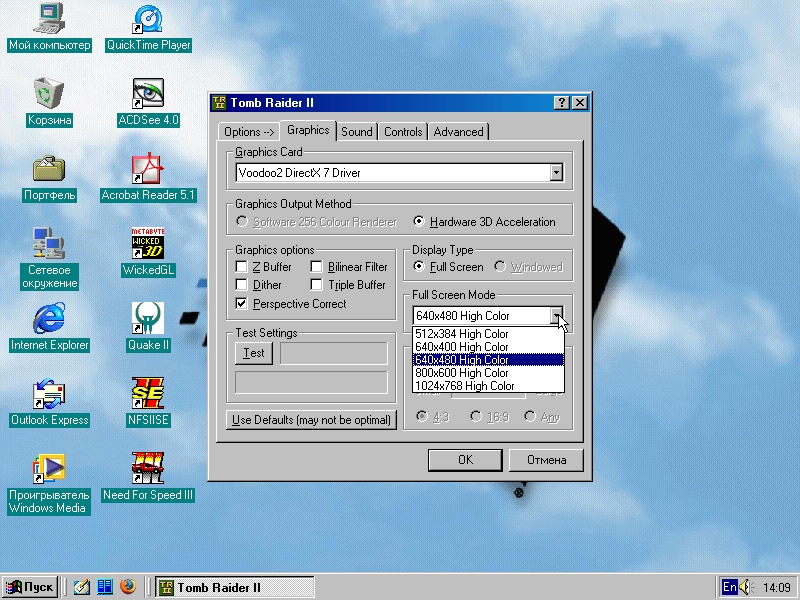800x600 pixels.
Task: Click the Firefox quick launch icon
Action: tap(127, 587)
